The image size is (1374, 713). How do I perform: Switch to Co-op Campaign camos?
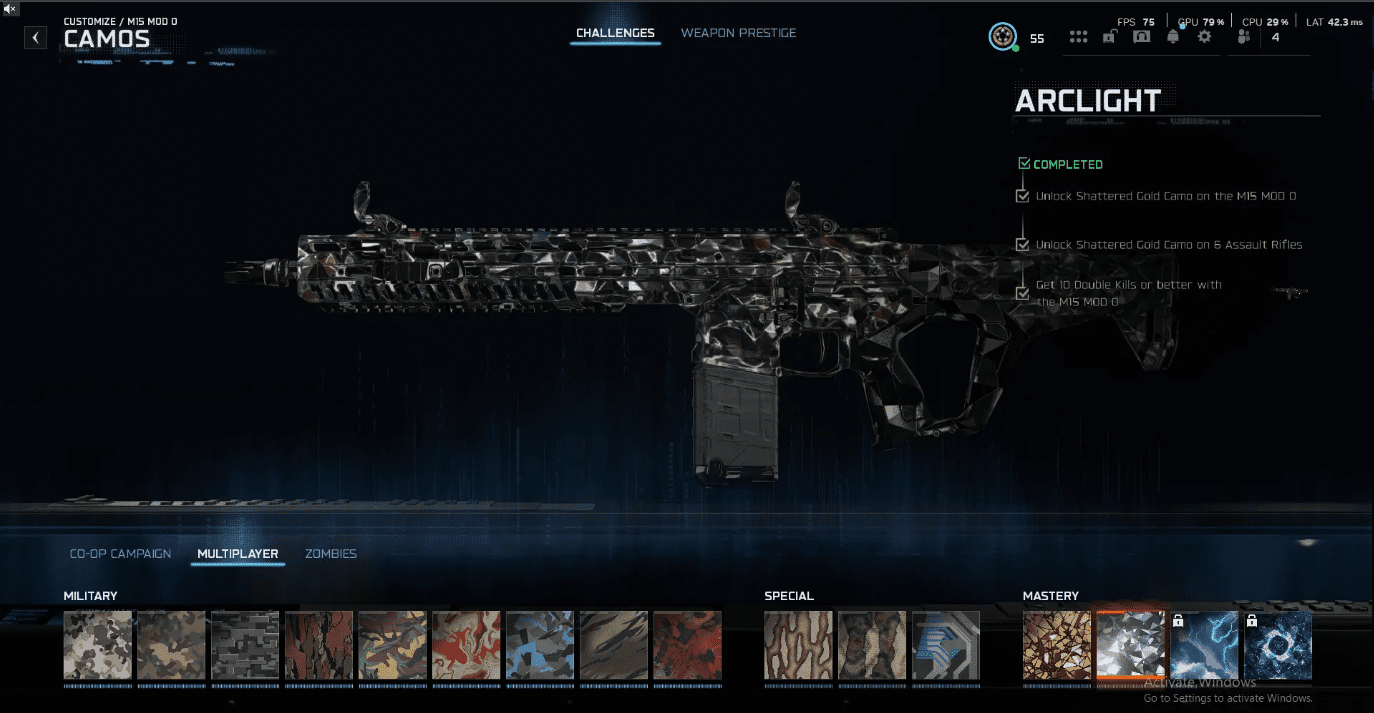coord(120,554)
